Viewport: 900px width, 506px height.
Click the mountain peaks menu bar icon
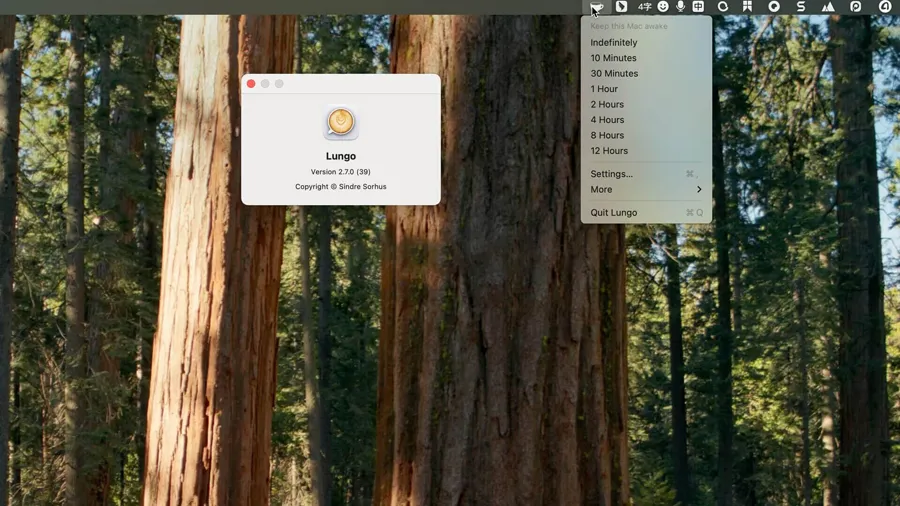pos(828,7)
